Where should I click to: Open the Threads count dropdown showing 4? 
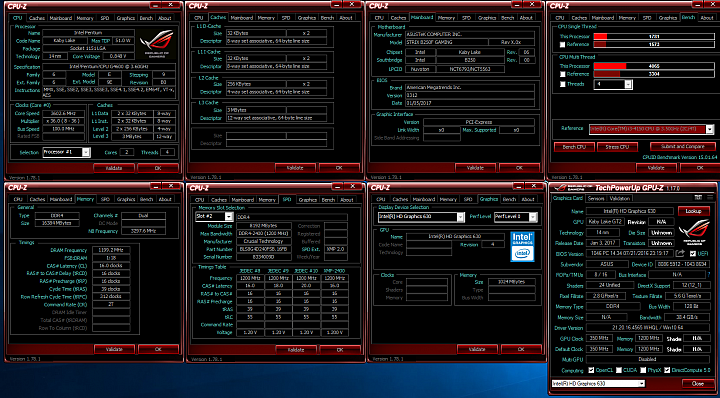click(613, 84)
